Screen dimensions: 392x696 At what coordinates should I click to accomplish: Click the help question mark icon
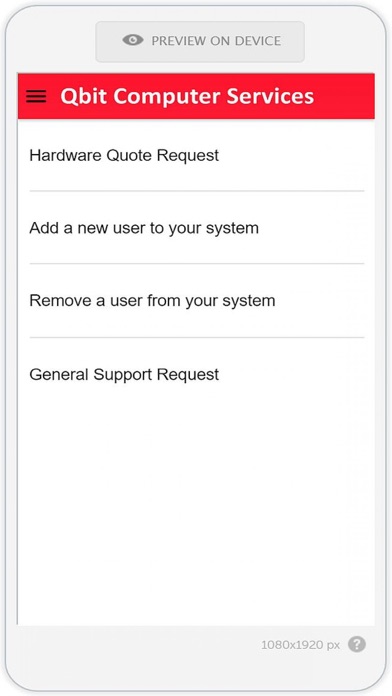(x=356, y=644)
